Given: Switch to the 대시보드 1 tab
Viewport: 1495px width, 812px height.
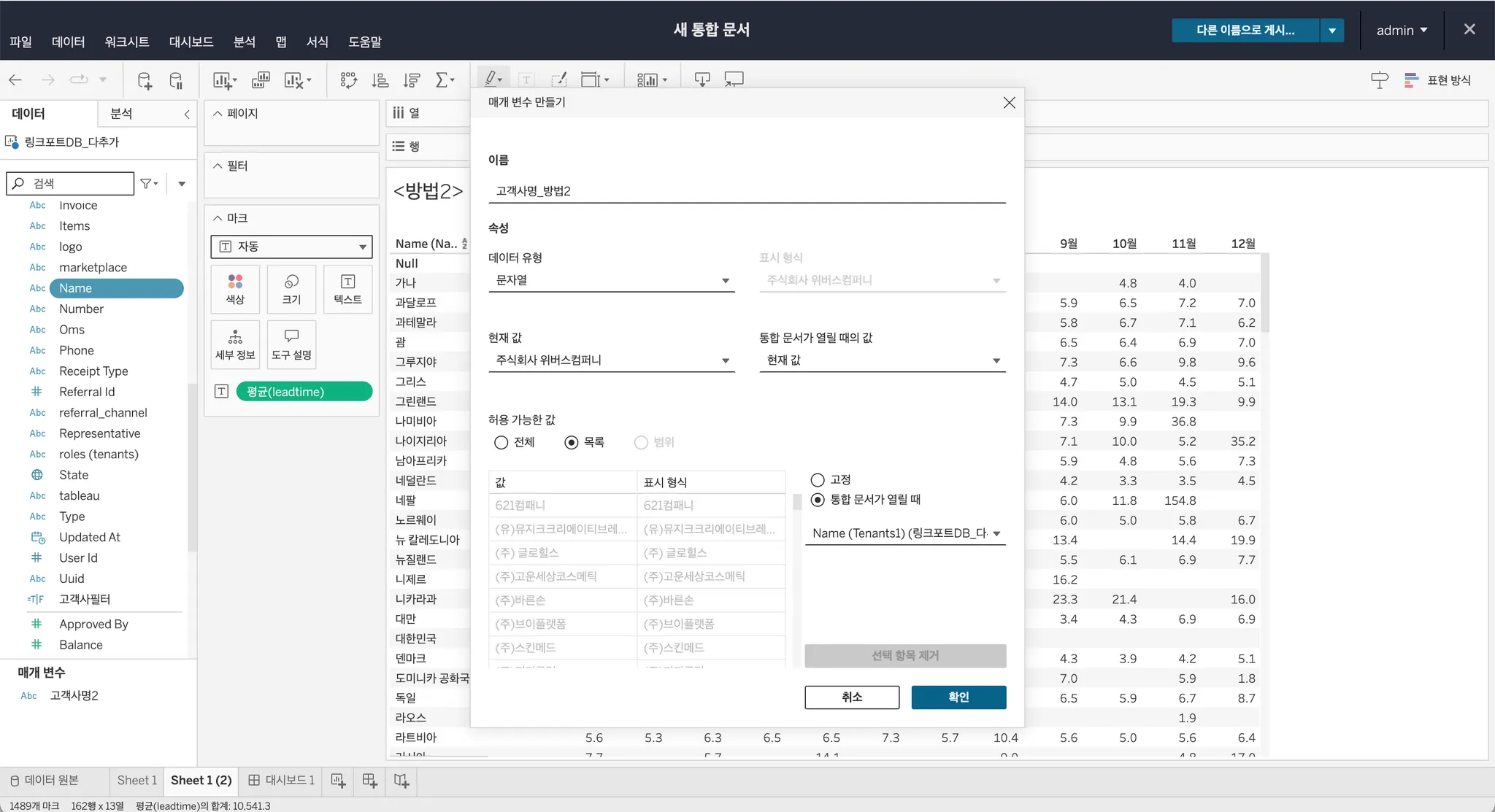Looking at the screenshot, I should (x=282, y=781).
